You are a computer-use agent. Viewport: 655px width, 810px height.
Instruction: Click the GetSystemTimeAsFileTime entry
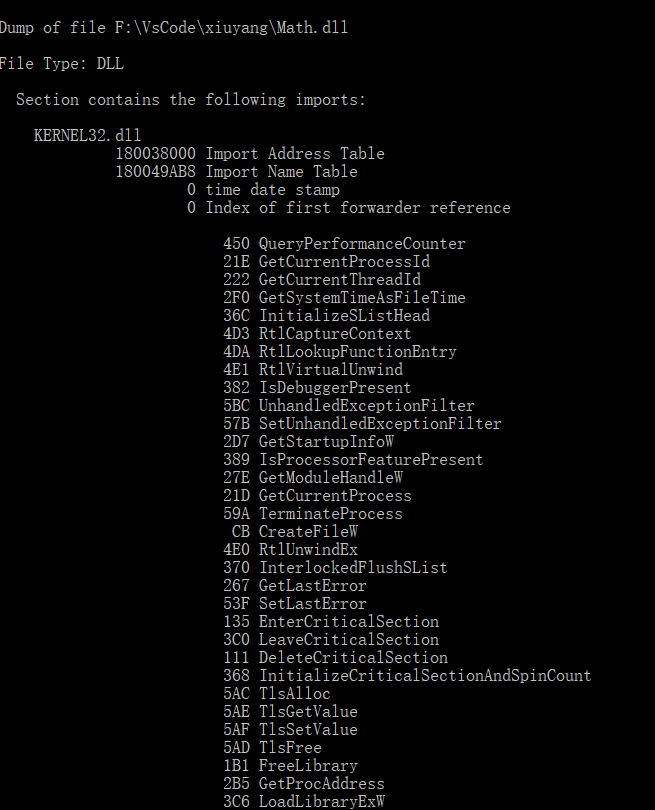pyautogui.click(x=361, y=298)
